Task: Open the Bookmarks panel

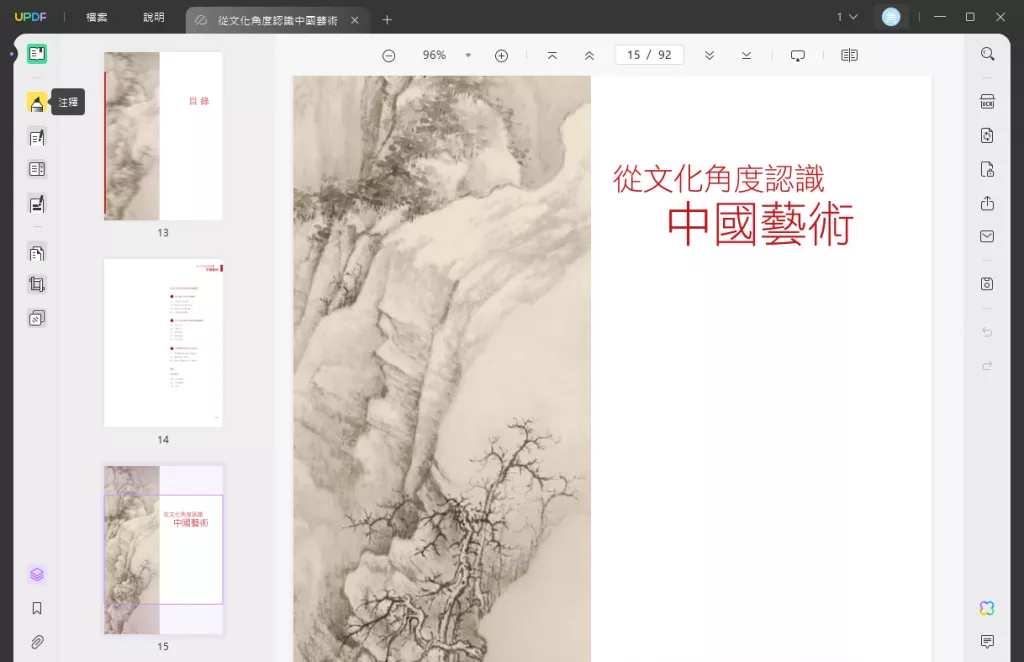Action: coord(37,608)
